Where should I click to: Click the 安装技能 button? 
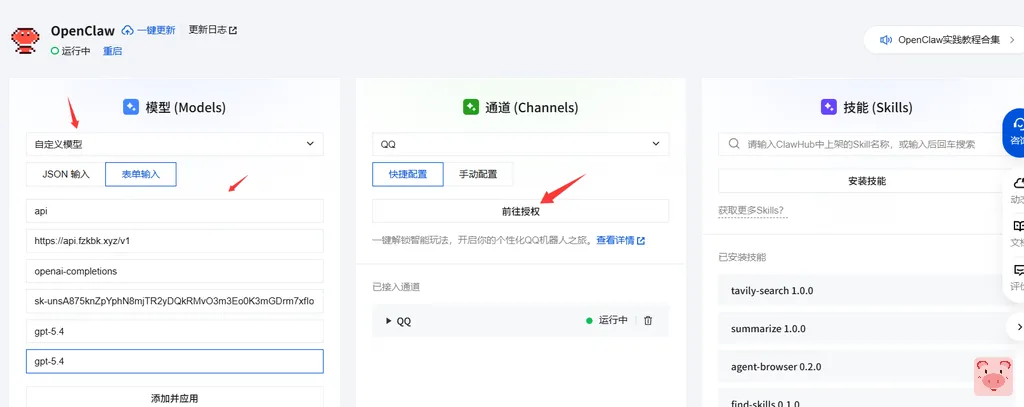(867, 181)
